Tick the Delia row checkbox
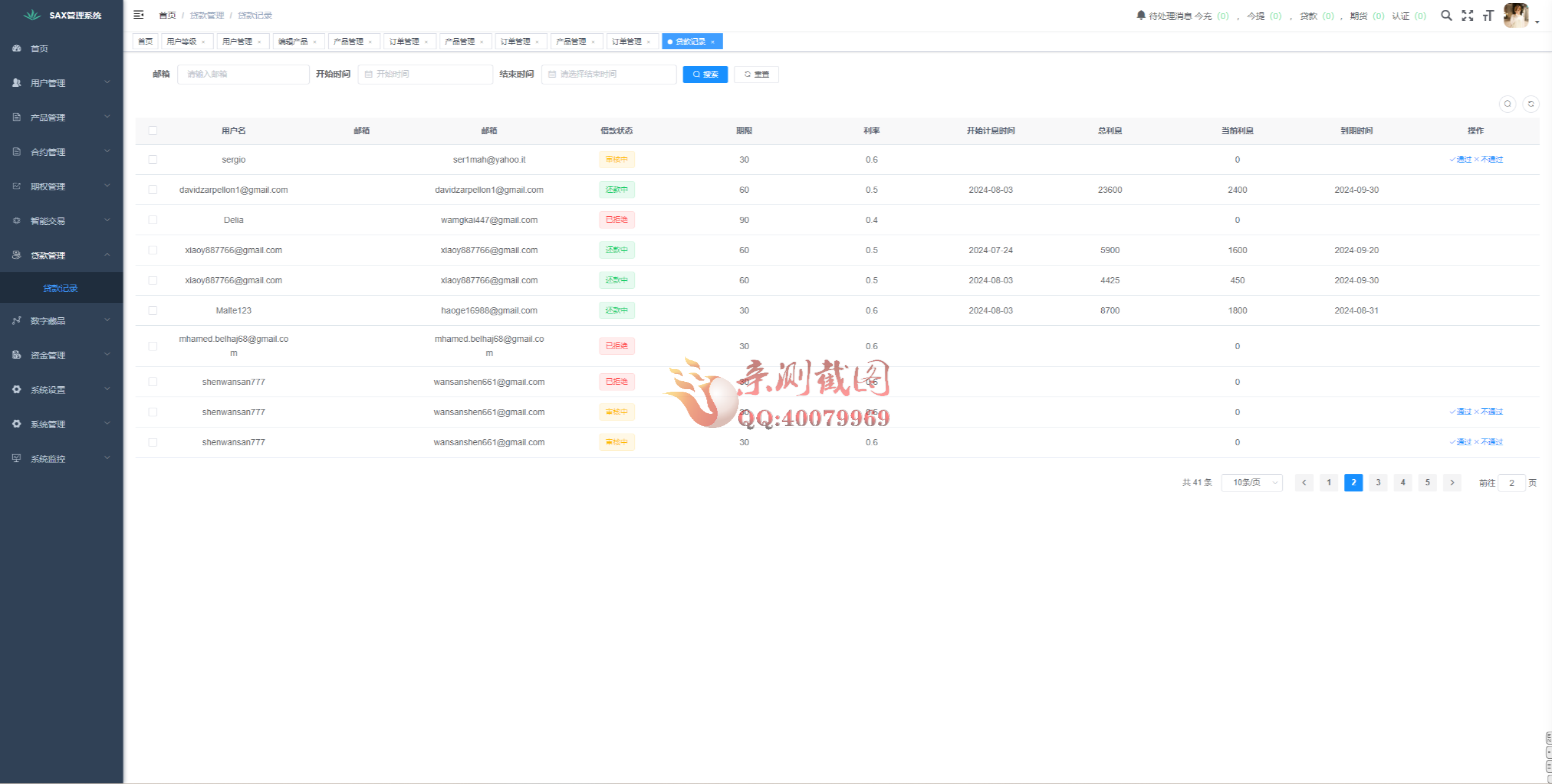The image size is (1552, 784). click(x=153, y=220)
